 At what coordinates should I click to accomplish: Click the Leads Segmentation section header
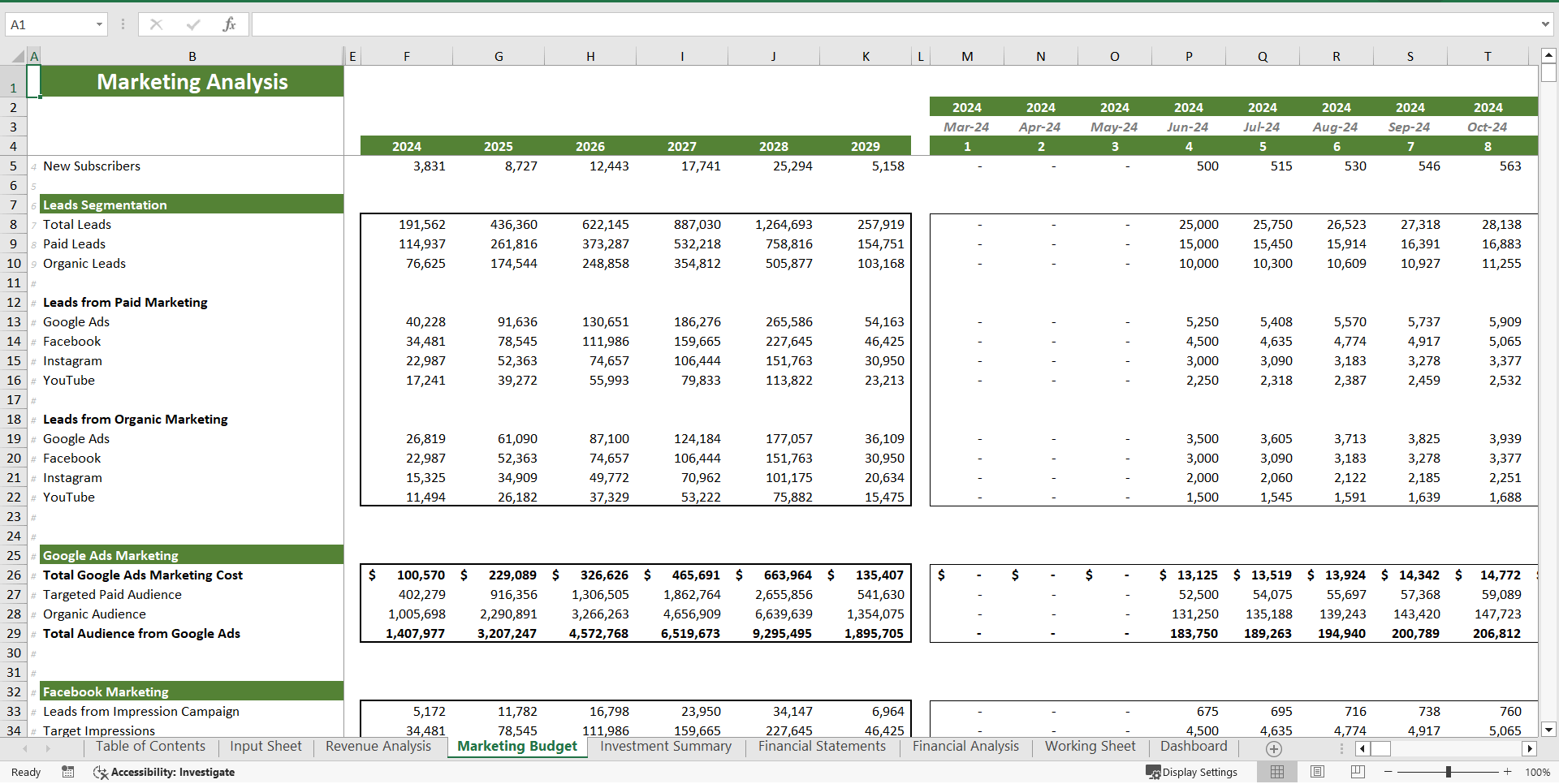tap(192, 205)
